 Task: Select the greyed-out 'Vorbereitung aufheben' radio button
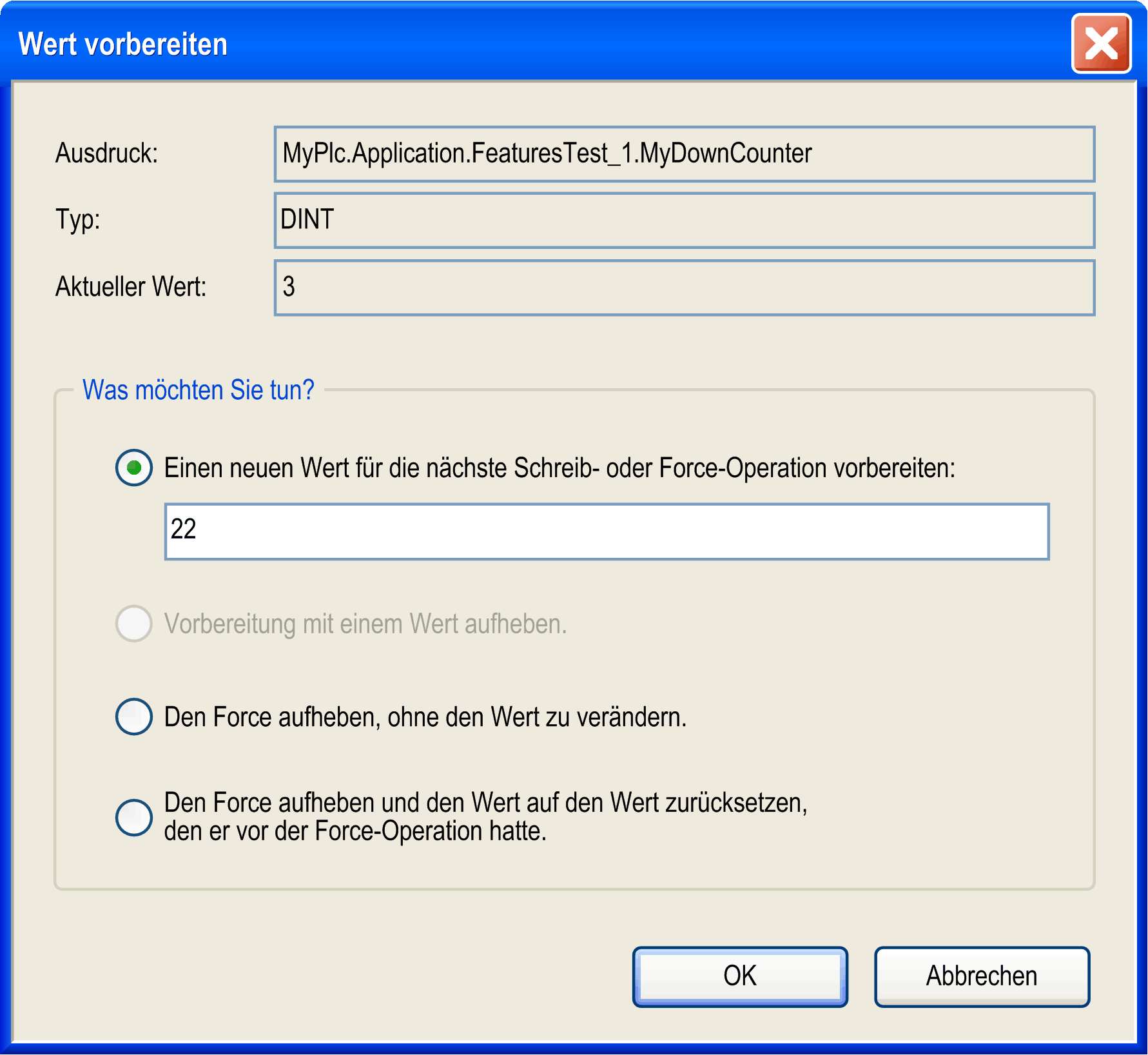coord(134,624)
